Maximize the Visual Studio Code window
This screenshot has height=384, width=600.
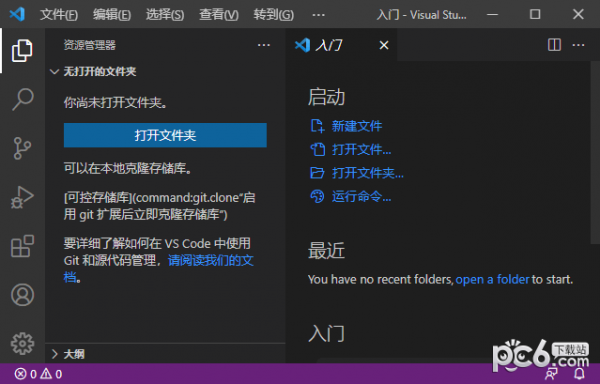coord(535,15)
